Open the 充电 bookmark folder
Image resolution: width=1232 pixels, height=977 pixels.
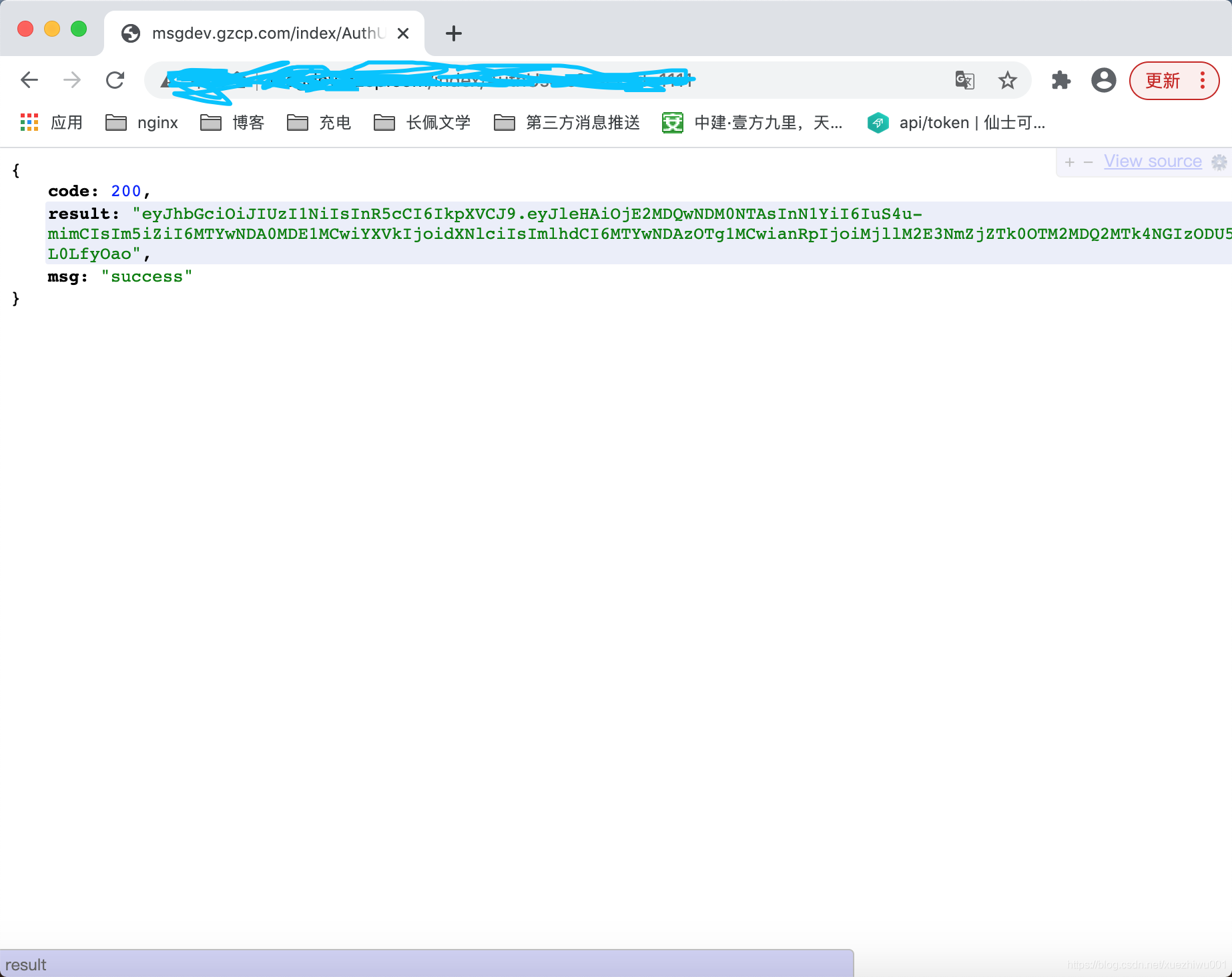point(319,123)
